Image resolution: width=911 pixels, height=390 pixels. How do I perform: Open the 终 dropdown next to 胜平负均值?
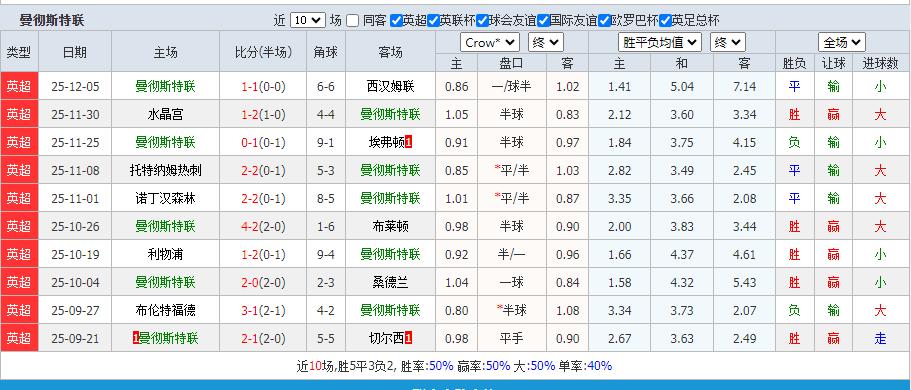click(727, 42)
